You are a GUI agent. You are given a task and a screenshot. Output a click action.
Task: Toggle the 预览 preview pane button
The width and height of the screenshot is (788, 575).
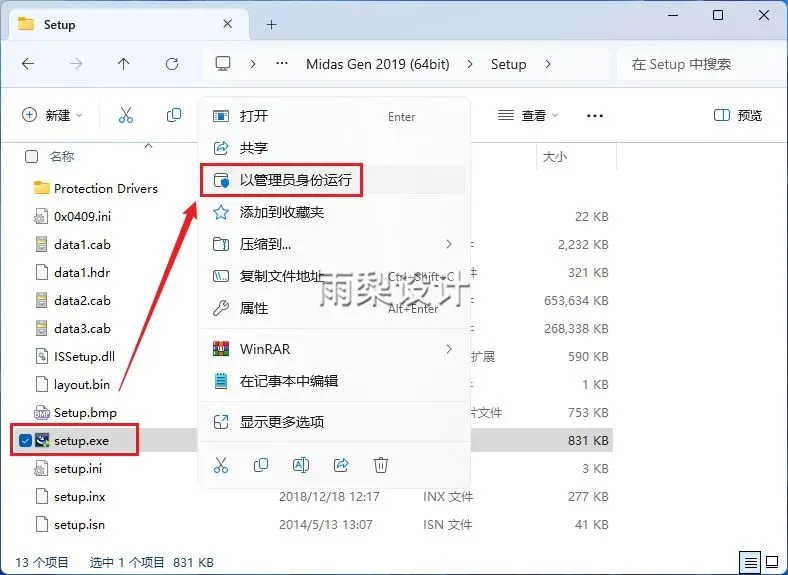click(738, 116)
